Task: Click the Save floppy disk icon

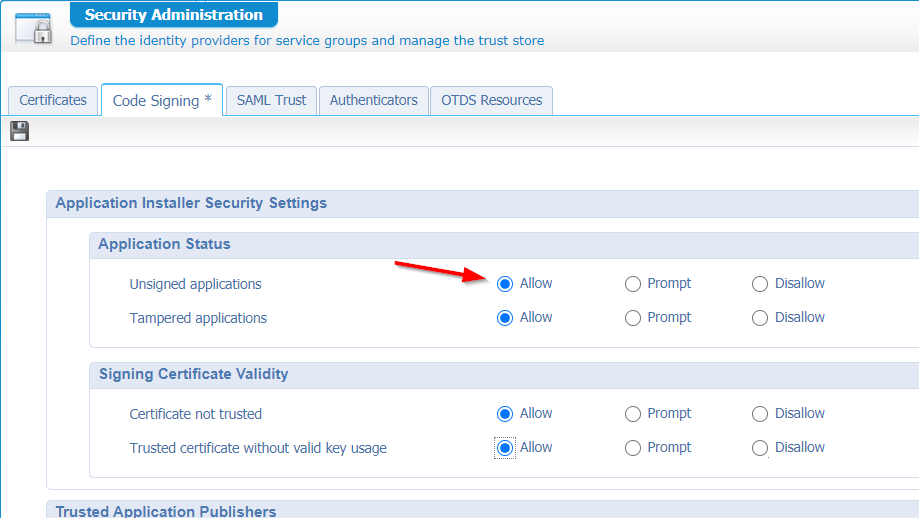Action: pyautogui.click(x=19, y=131)
